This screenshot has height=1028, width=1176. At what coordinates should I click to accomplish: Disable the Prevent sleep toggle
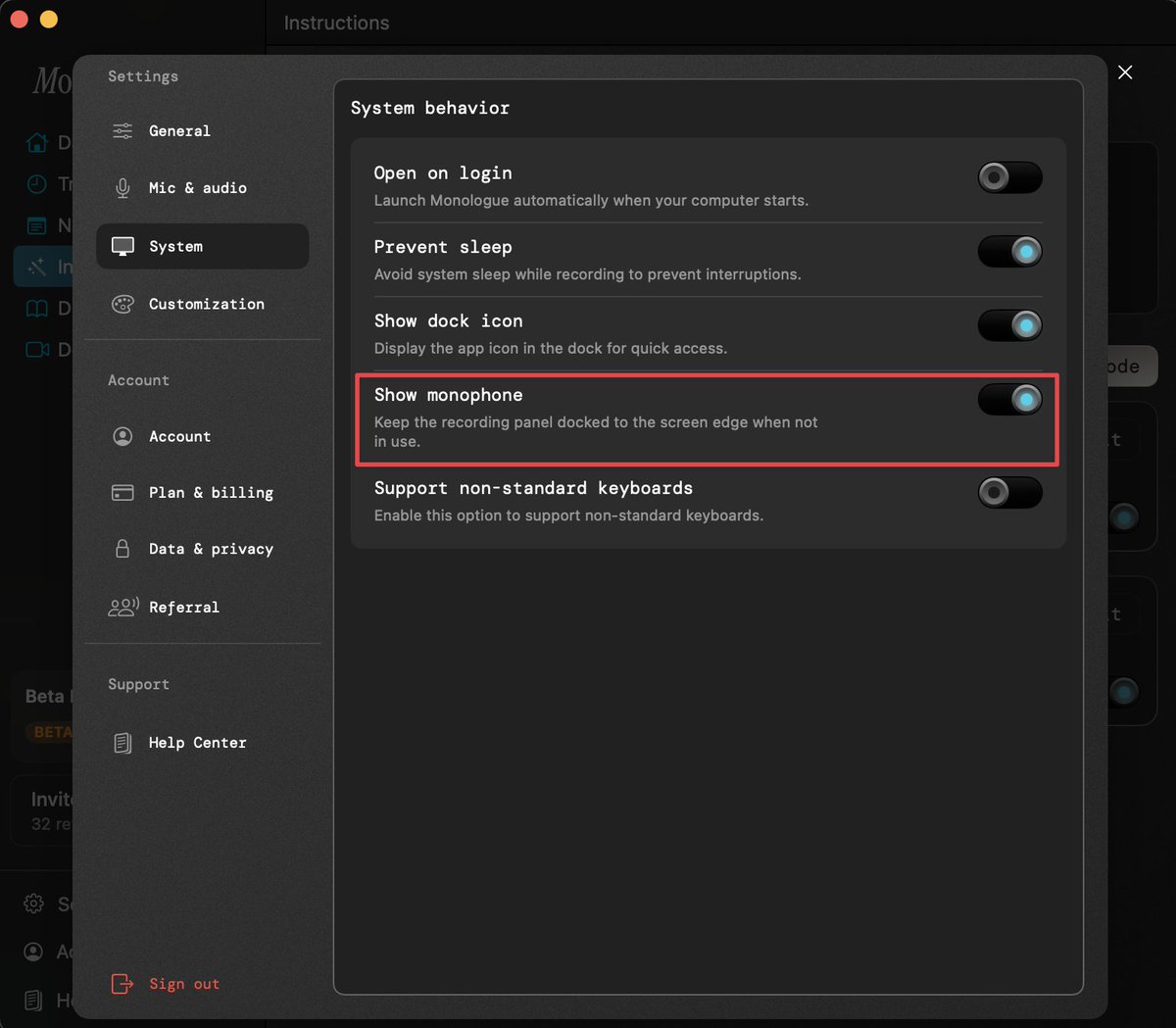click(1009, 252)
